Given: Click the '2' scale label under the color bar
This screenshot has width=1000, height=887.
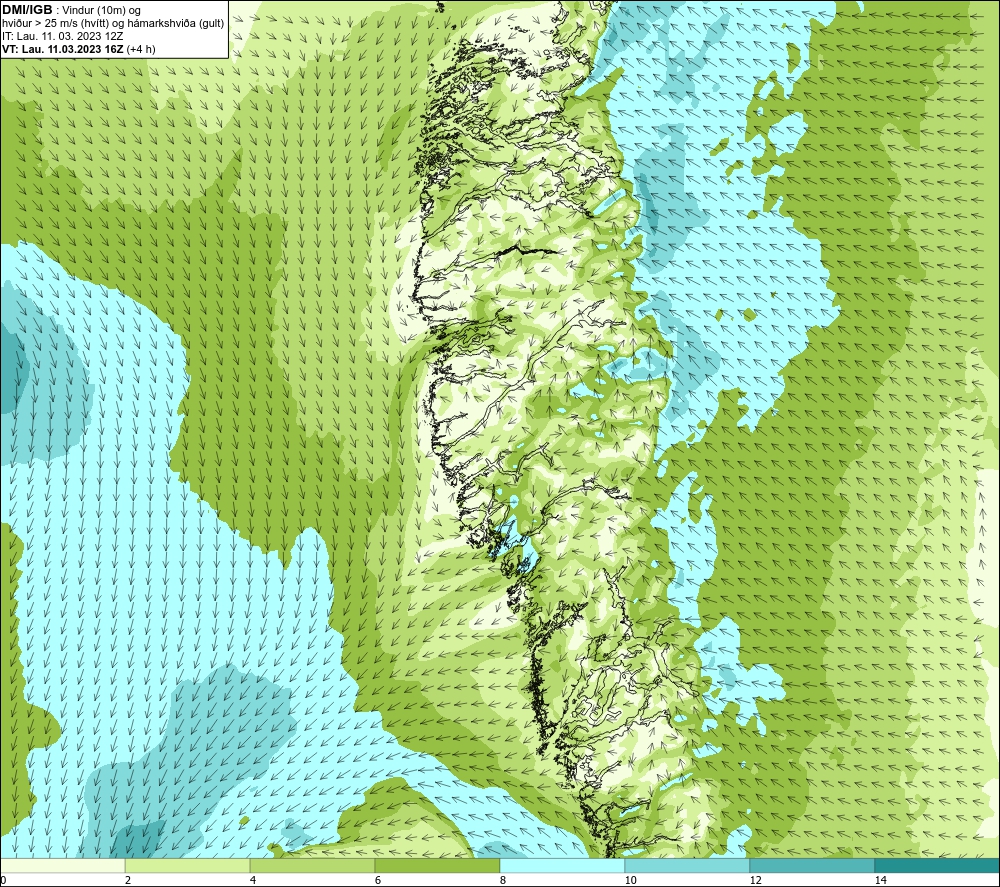Looking at the screenshot, I should pos(128,880).
